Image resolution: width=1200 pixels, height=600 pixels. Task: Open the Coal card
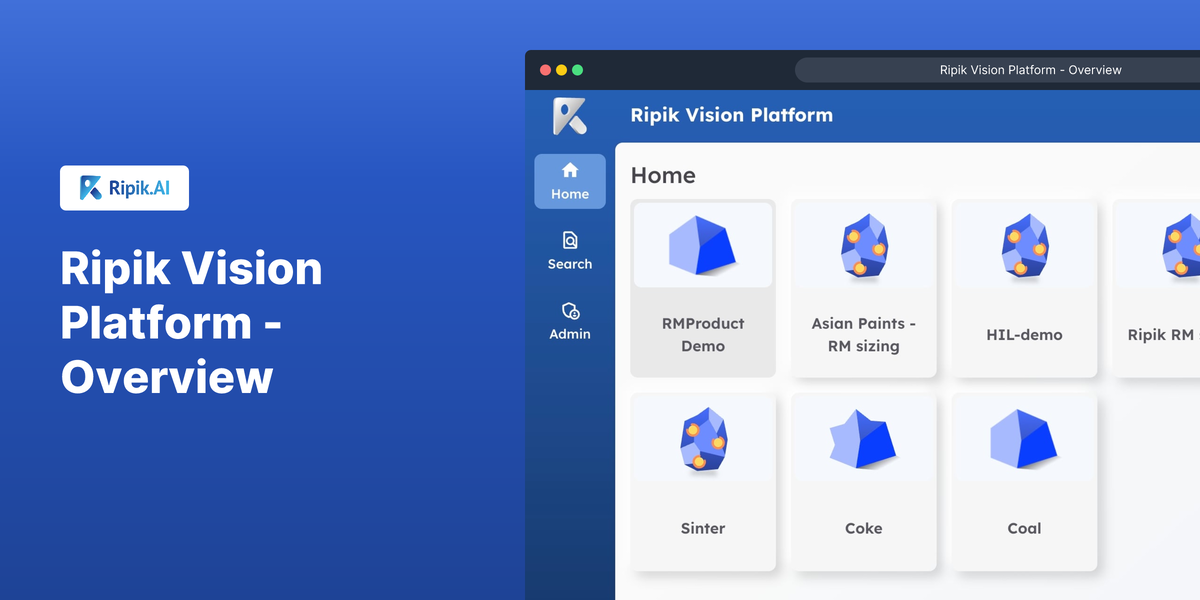click(1024, 482)
